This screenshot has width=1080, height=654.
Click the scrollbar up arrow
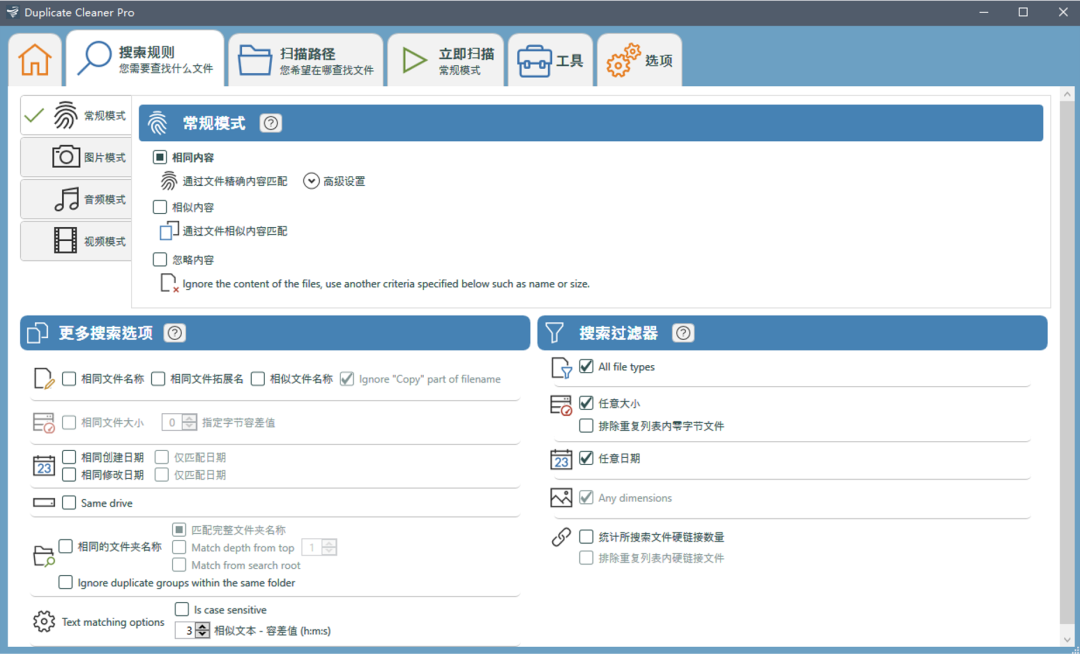click(1067, 93)
